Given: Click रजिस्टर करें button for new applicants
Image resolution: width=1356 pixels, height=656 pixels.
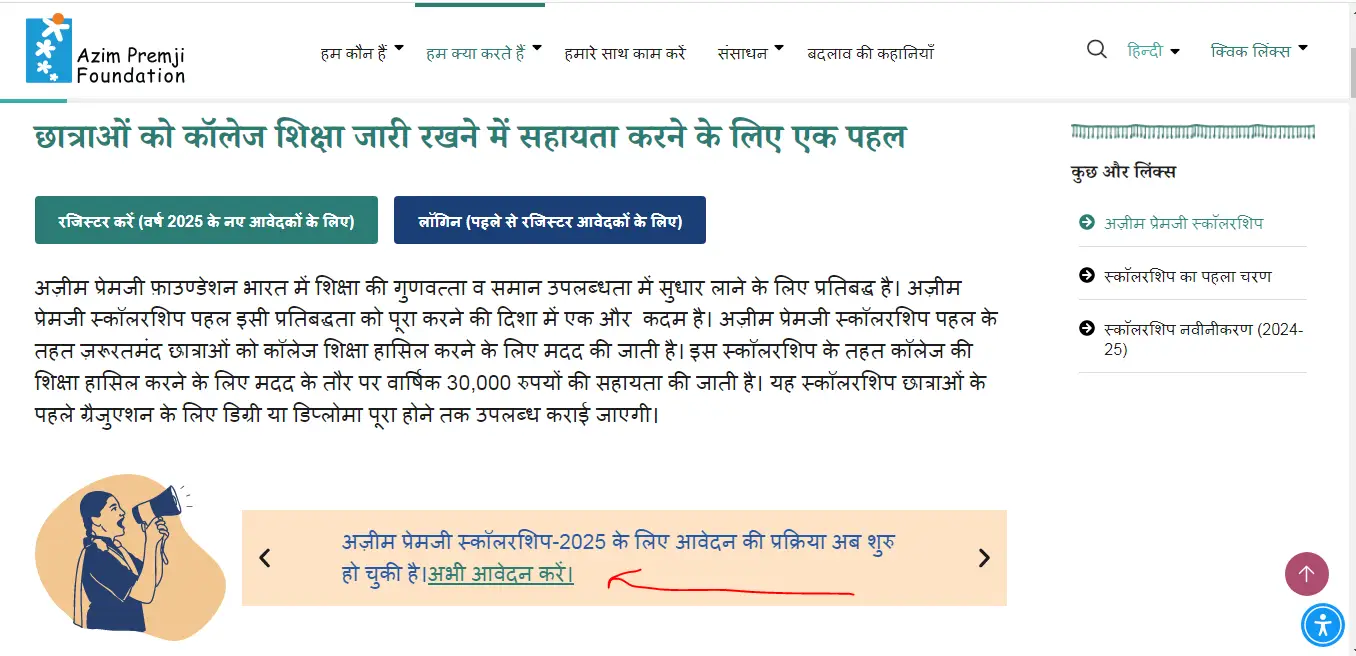Looking at the screenshot, I should 206,220.
